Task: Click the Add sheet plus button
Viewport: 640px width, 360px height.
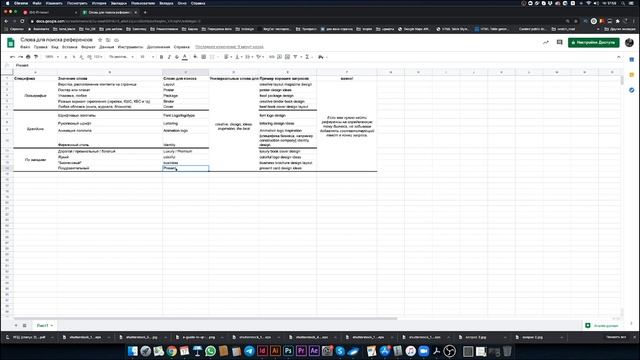Action: (16, 326)
